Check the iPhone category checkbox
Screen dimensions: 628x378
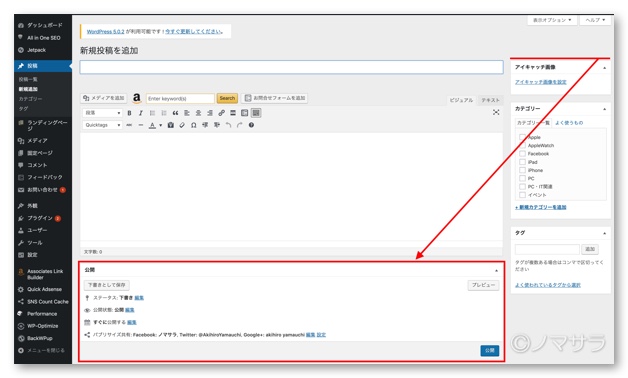click(x=522, y=170)
